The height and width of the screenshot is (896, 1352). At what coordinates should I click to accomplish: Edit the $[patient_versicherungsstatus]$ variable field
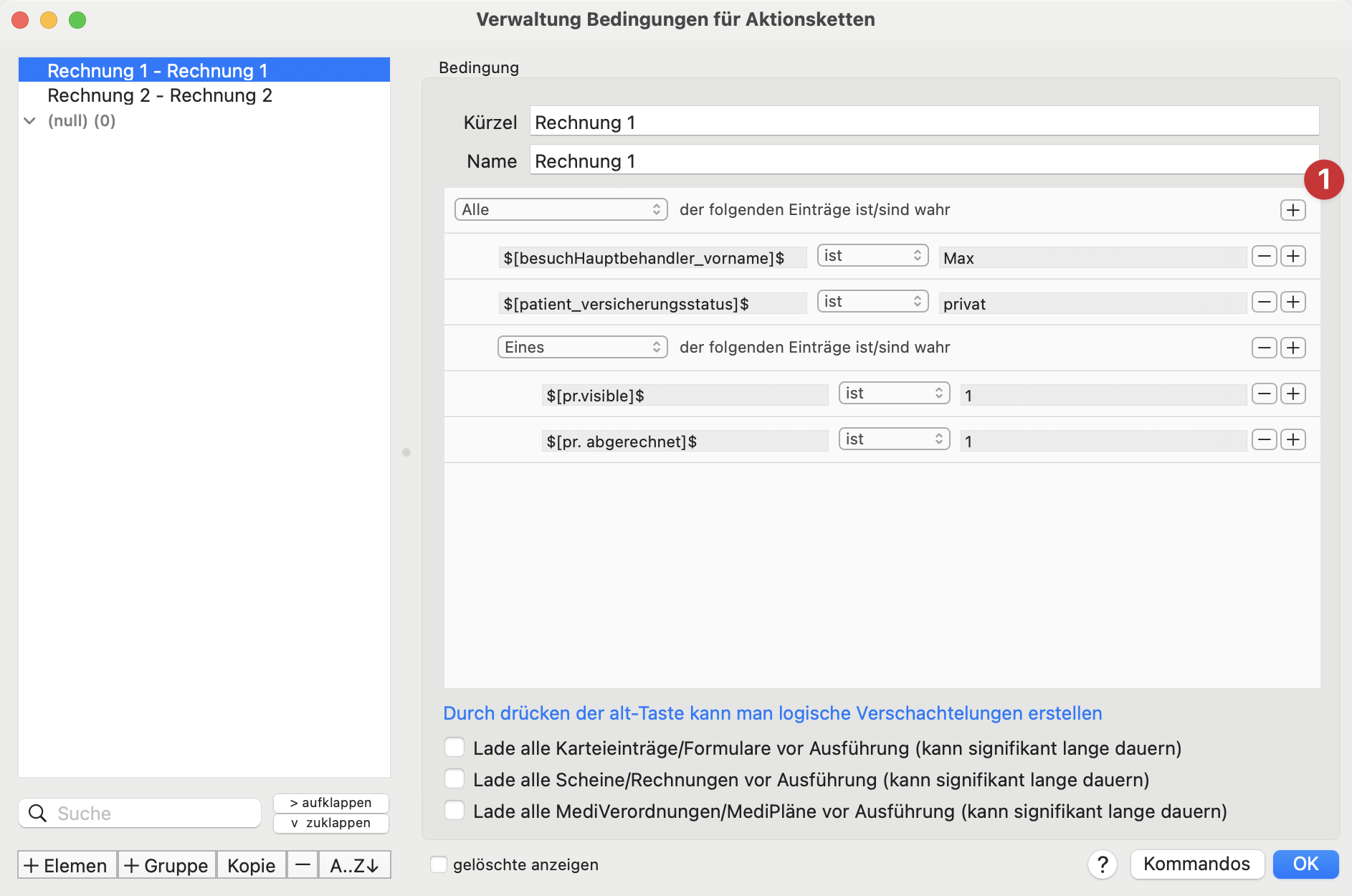pos(652,304)
